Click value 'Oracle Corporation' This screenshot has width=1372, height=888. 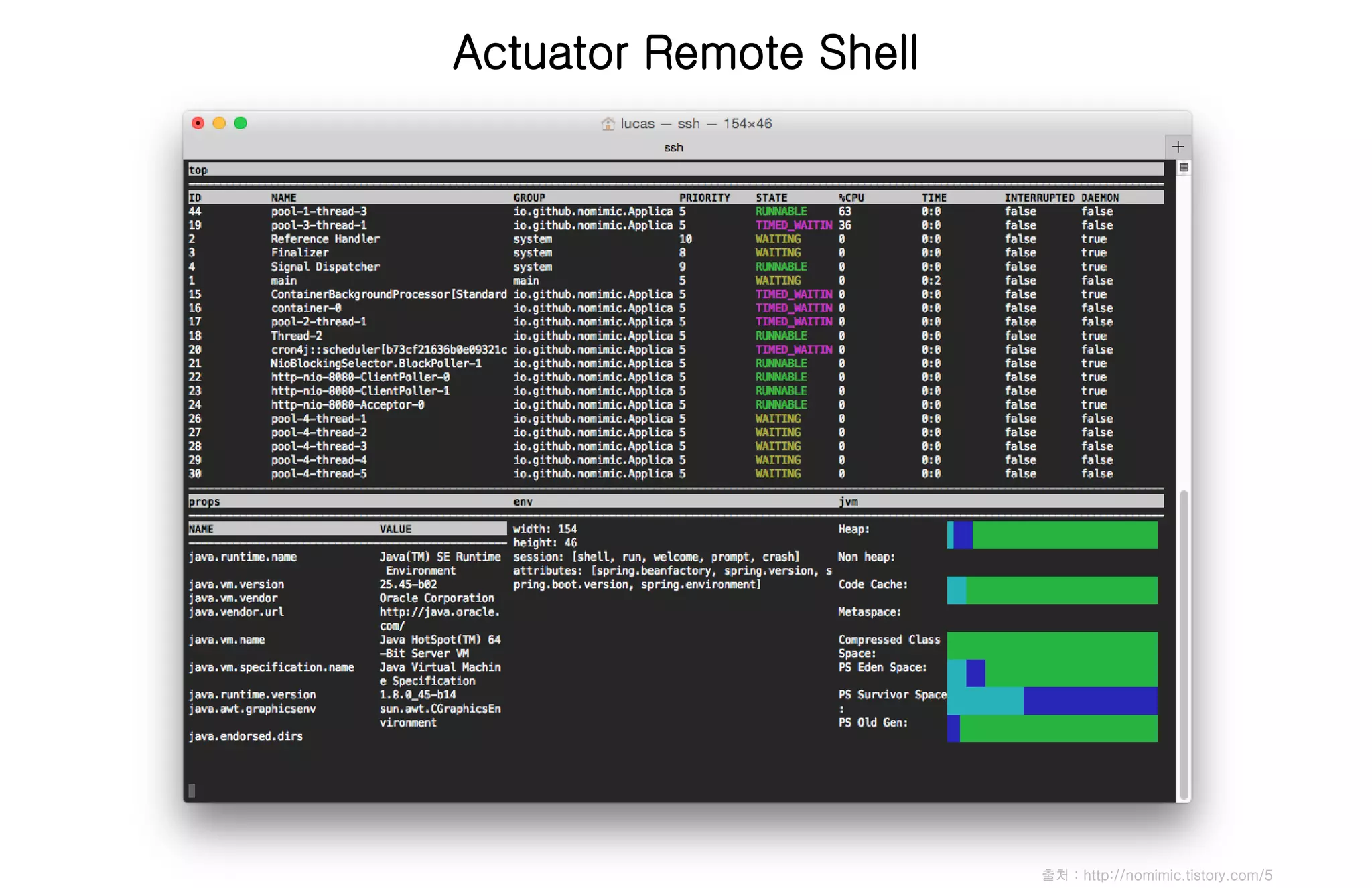[x=437, y=598]
